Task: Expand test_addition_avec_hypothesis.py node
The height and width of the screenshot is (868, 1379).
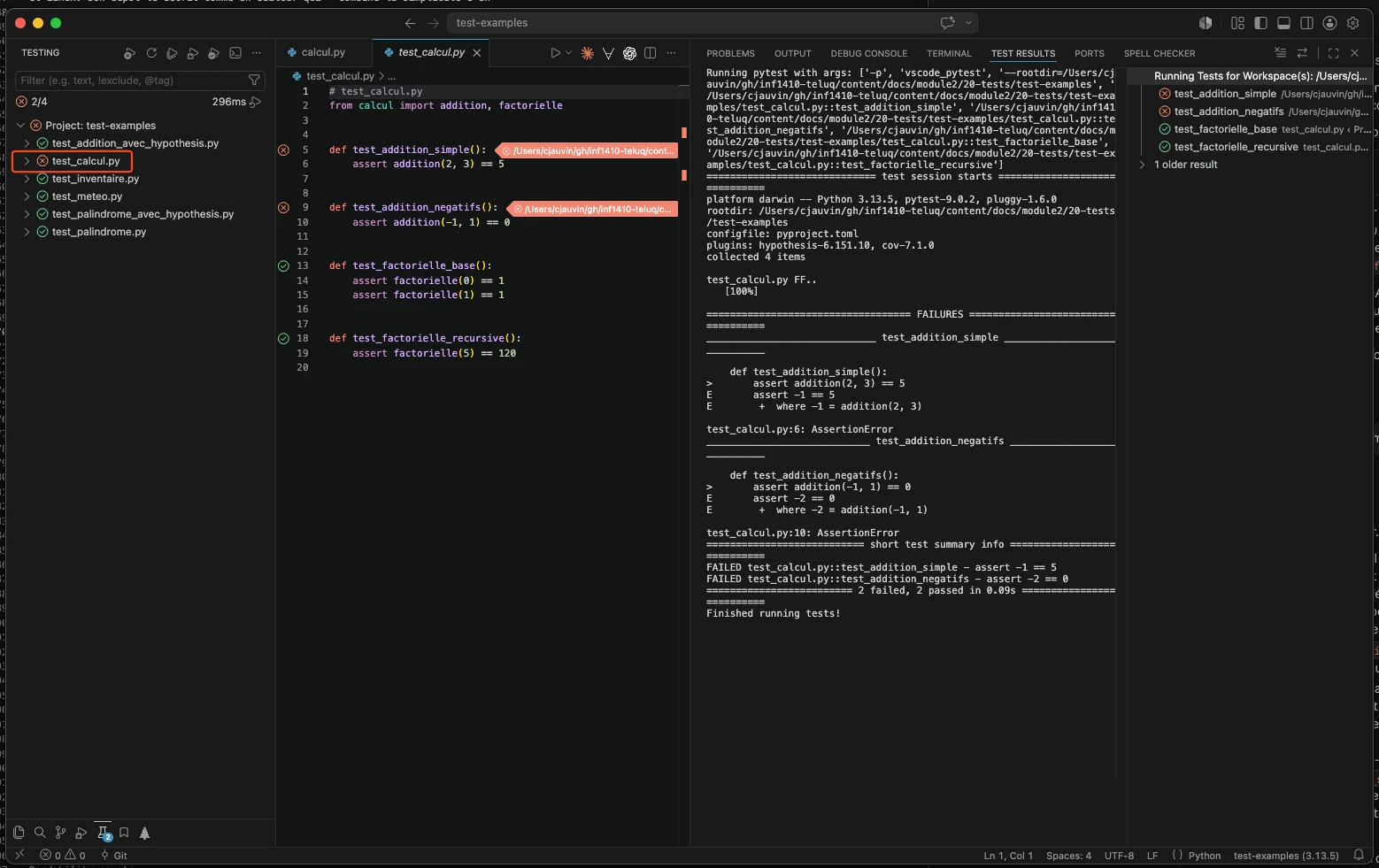Action: pos(27,143)
